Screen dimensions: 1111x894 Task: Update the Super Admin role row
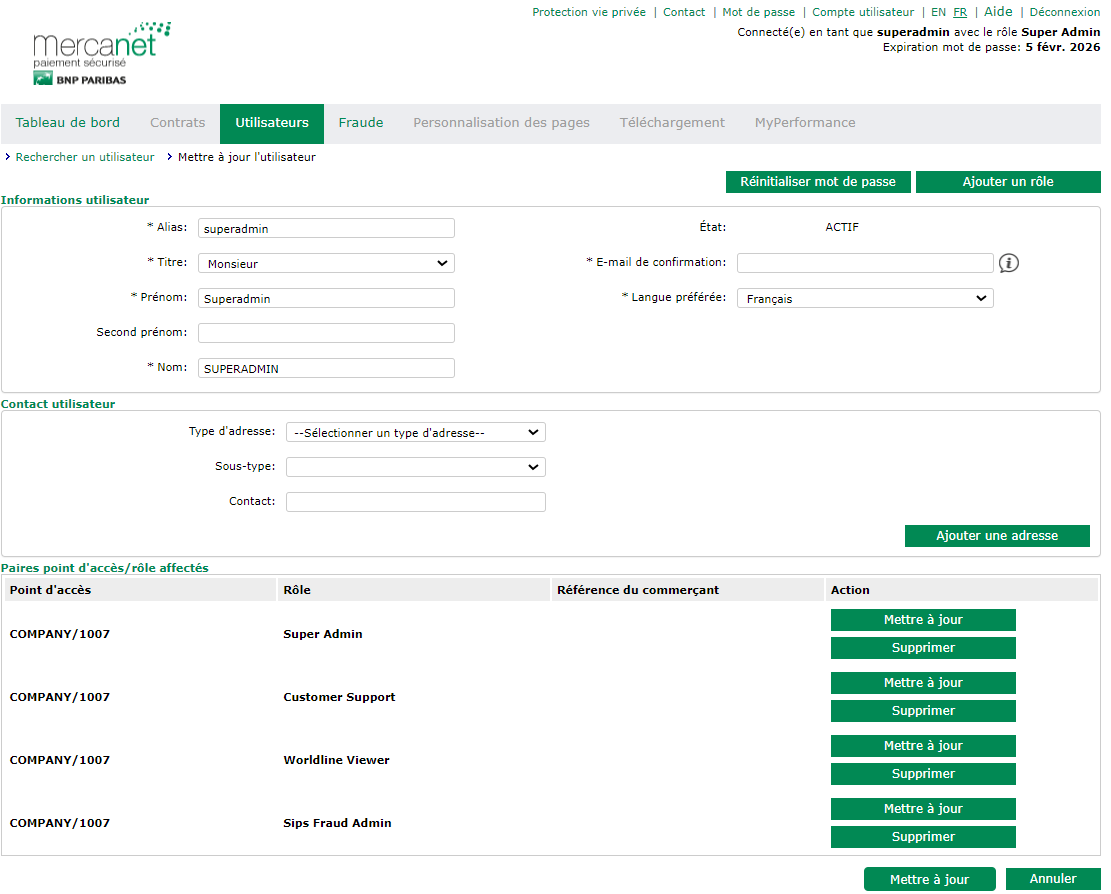tap(923, 620)
